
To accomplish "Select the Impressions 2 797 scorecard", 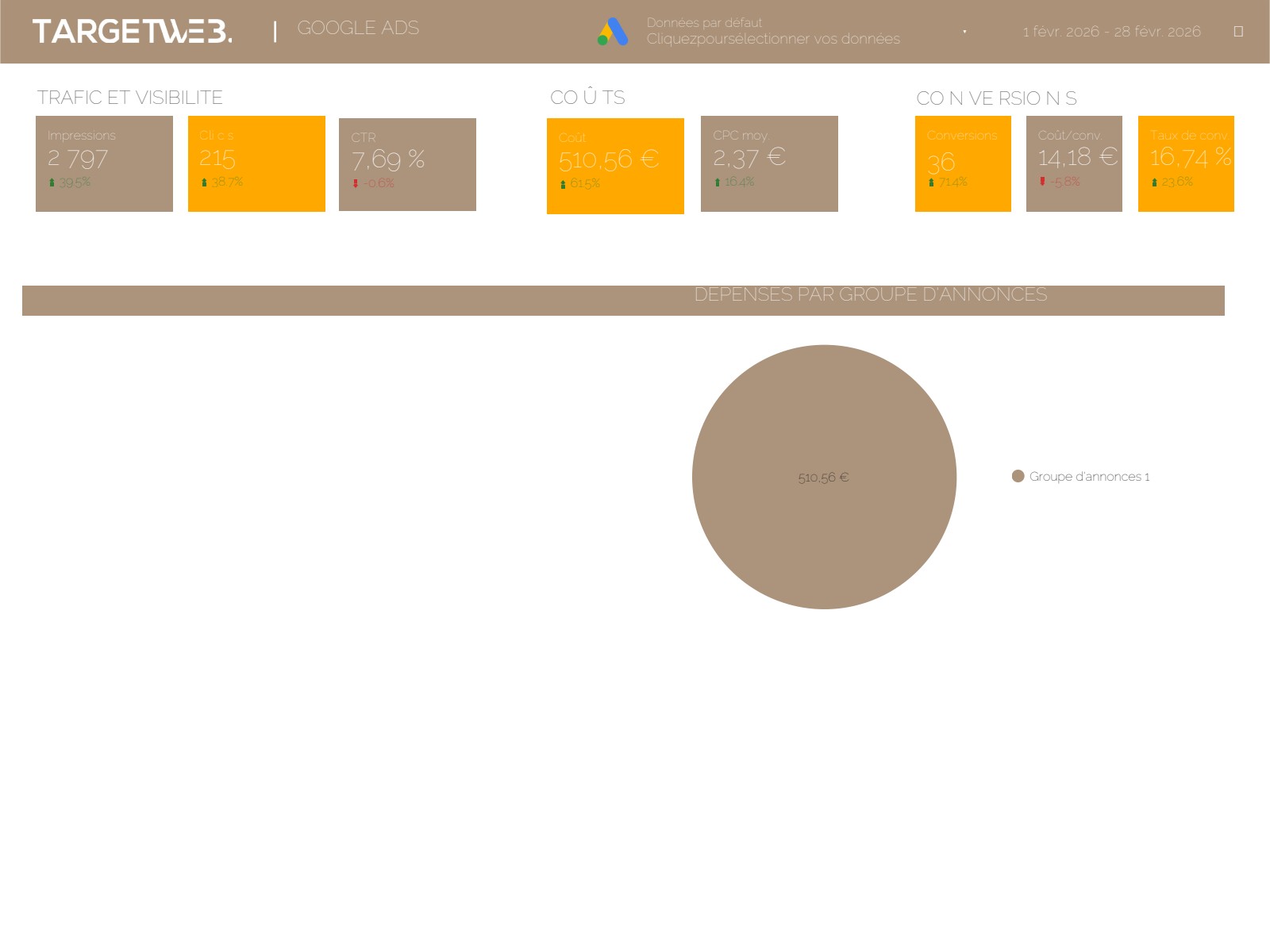I will (104, 163).
